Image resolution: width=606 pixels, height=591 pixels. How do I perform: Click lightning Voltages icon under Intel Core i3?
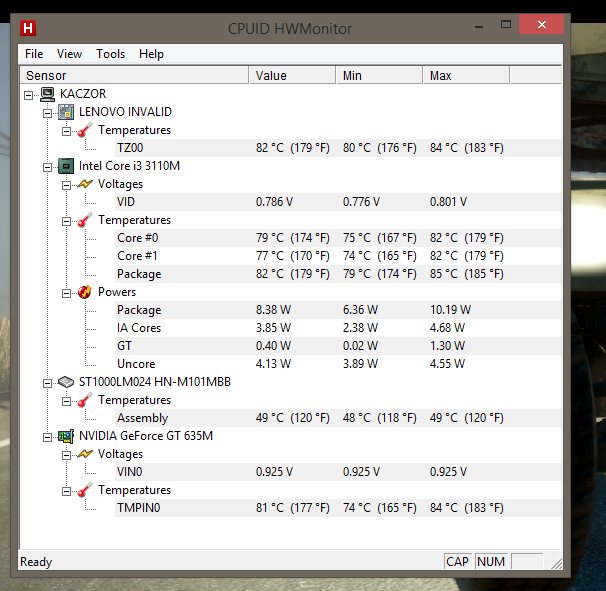85,184
